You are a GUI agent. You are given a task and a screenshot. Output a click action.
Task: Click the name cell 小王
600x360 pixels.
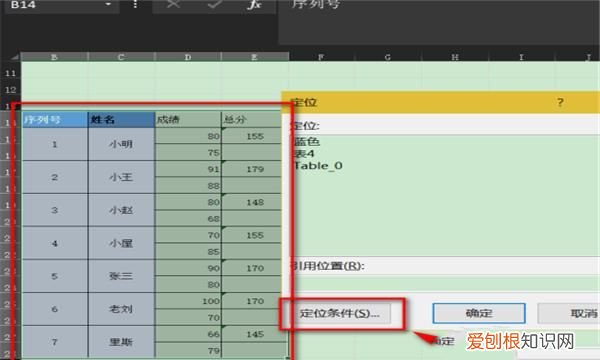pyautogui.click(x=121, y=177)
